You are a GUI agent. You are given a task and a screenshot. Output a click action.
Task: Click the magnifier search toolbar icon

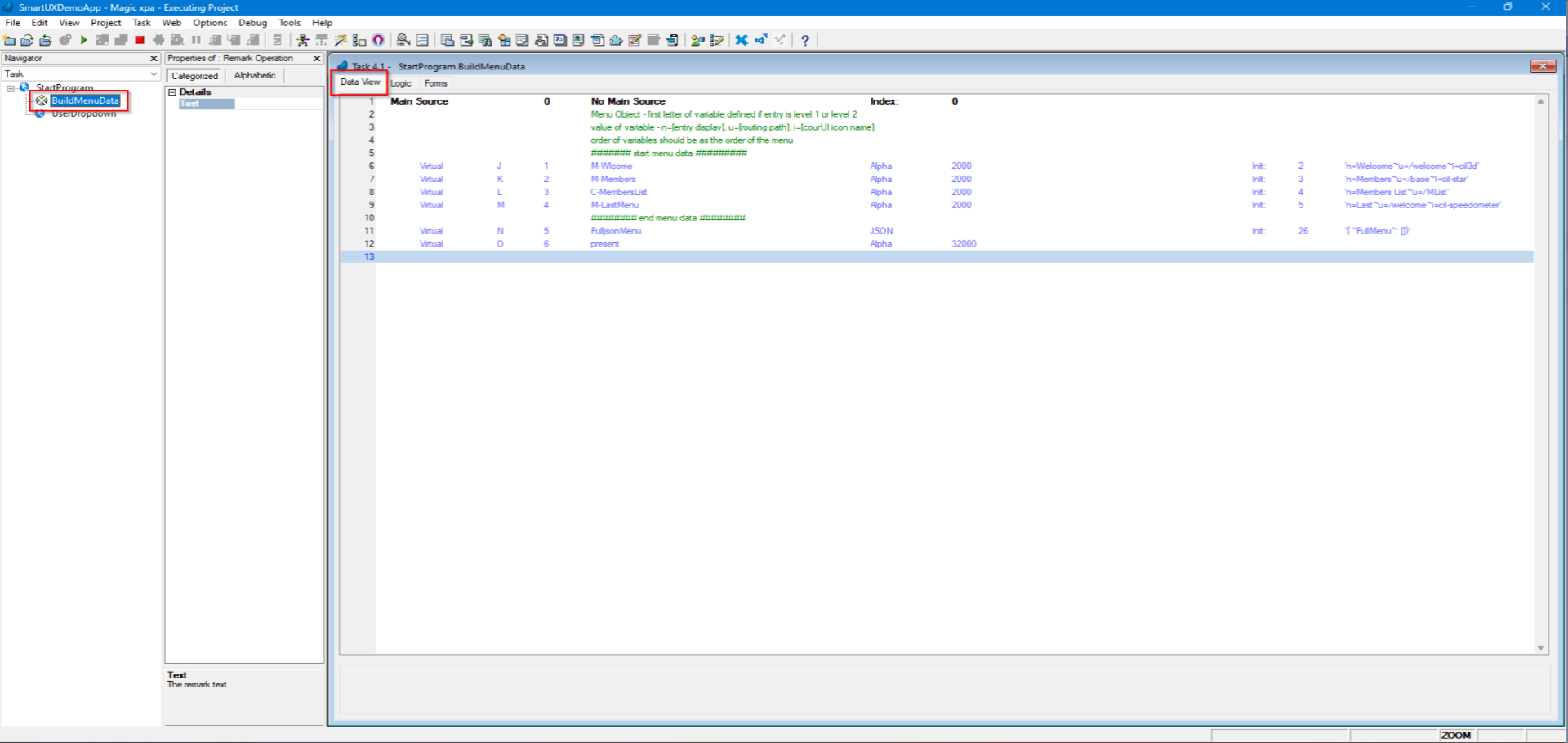click(x=401, y=39)
